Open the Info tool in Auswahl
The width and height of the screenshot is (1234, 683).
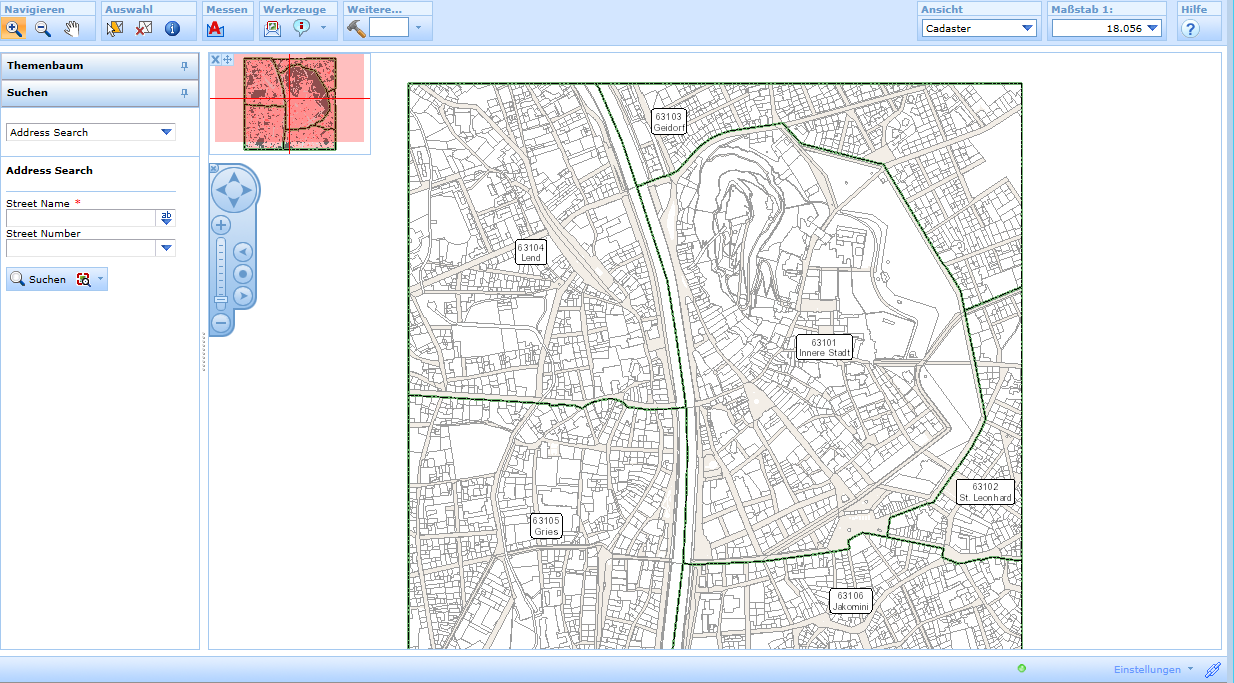[x=173, y=29]
